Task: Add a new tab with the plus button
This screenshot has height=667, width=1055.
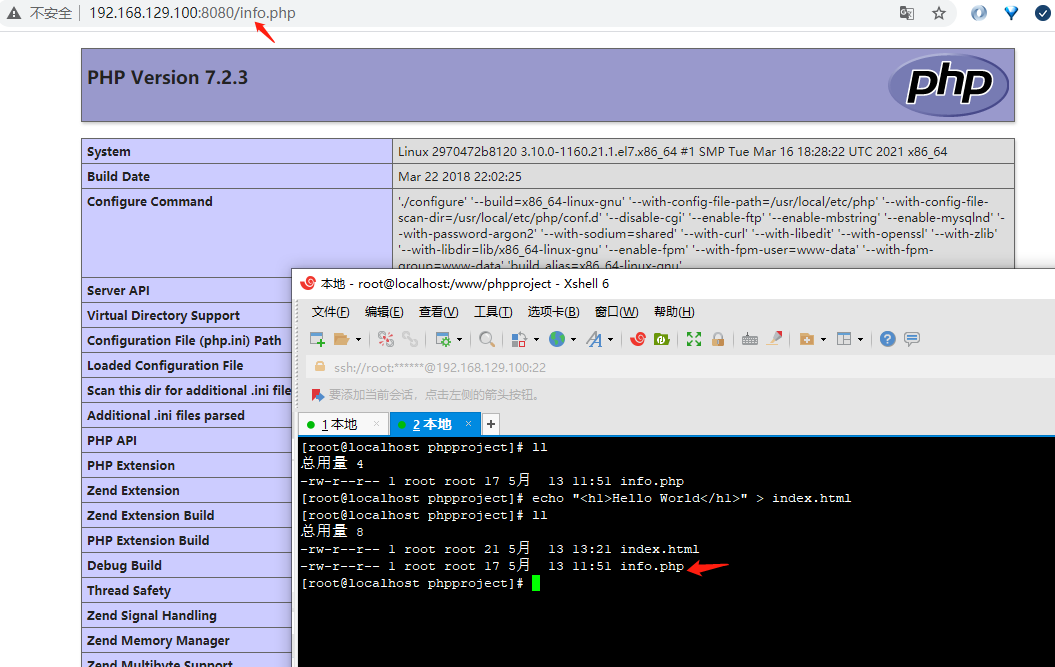Action: [491, 424]
